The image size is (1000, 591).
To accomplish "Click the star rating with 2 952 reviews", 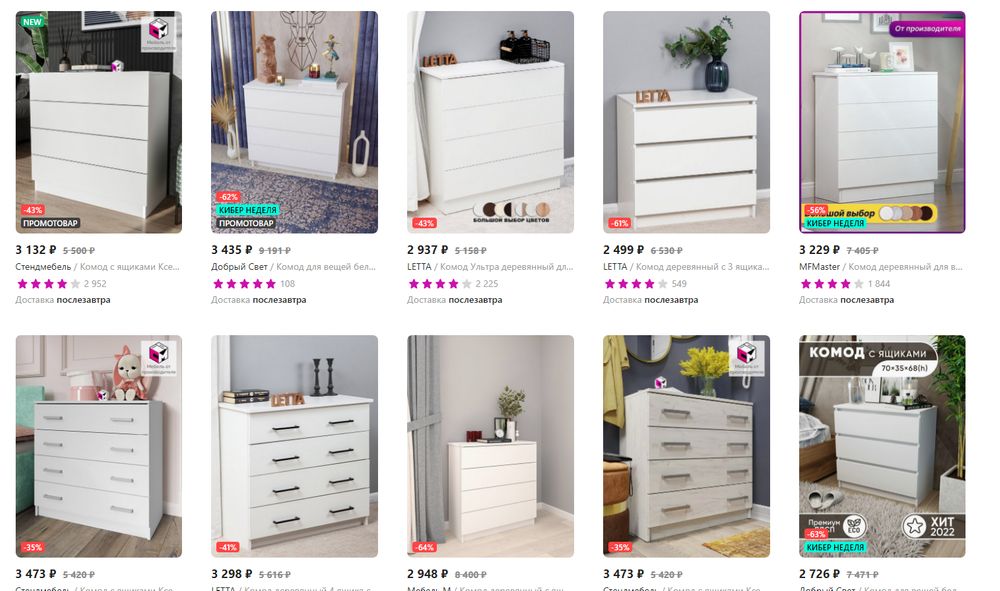I will pos(61,284).
